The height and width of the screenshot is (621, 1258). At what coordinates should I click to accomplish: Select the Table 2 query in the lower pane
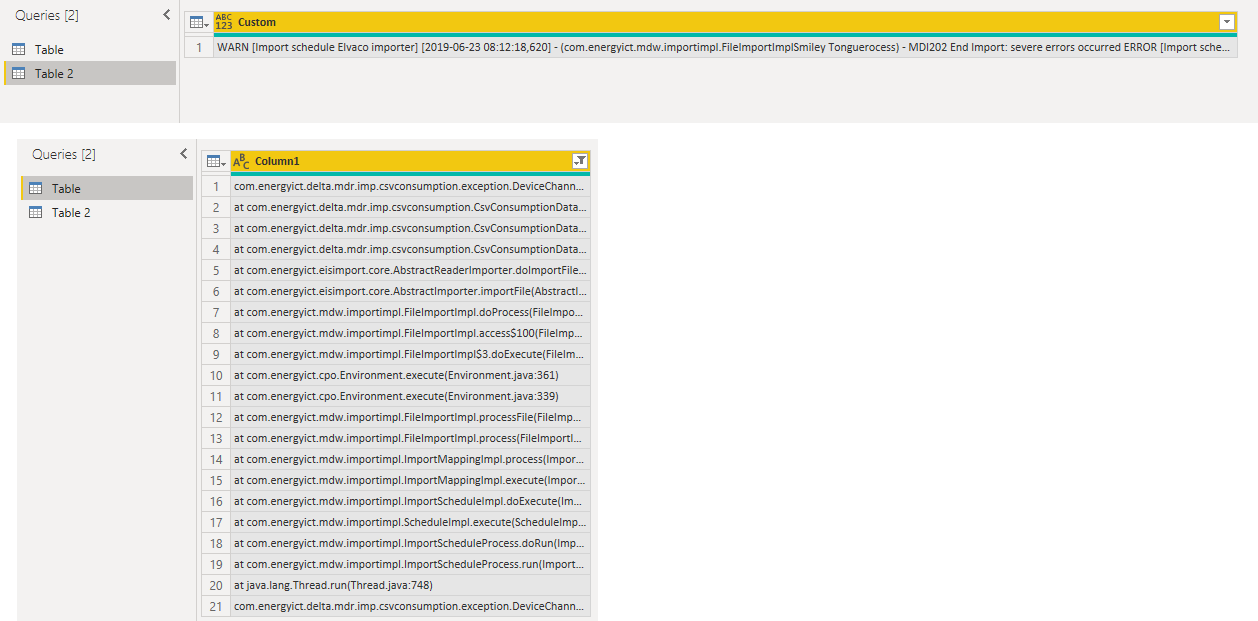[x=106, y=212]
